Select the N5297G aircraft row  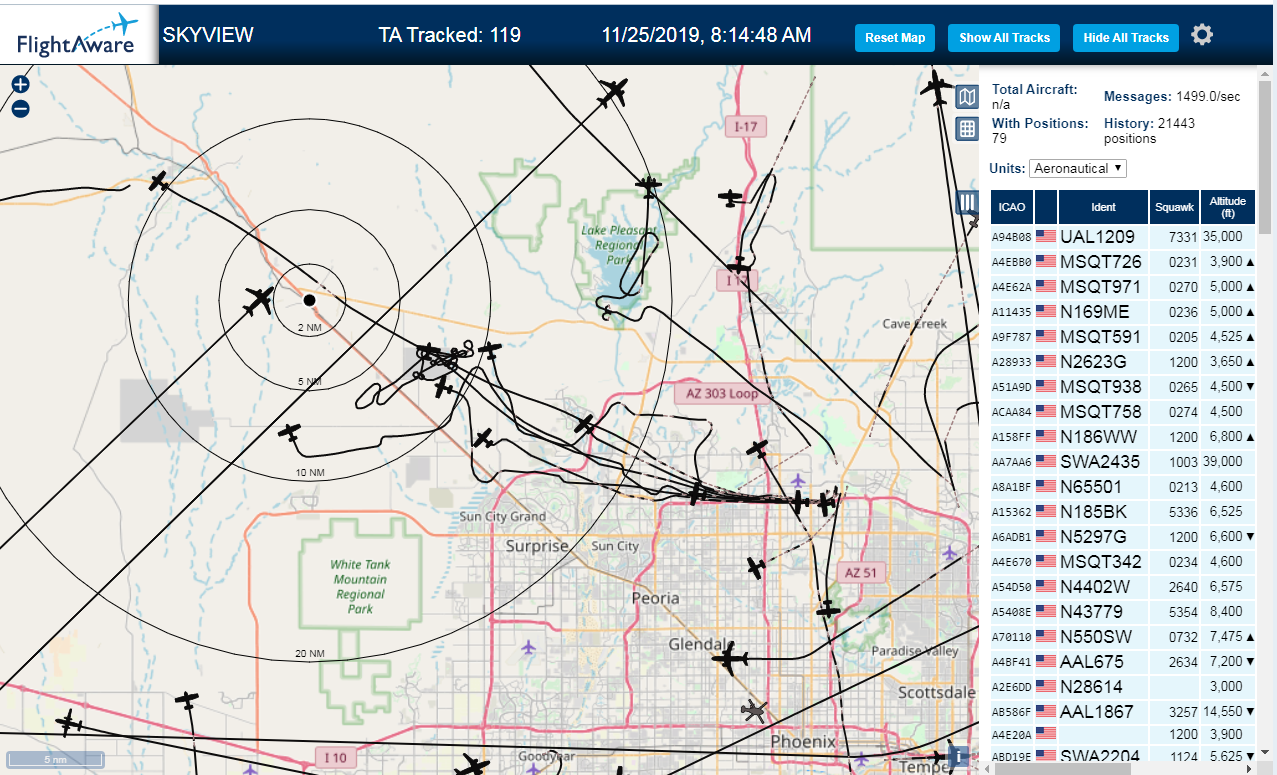coord(1123,537)
